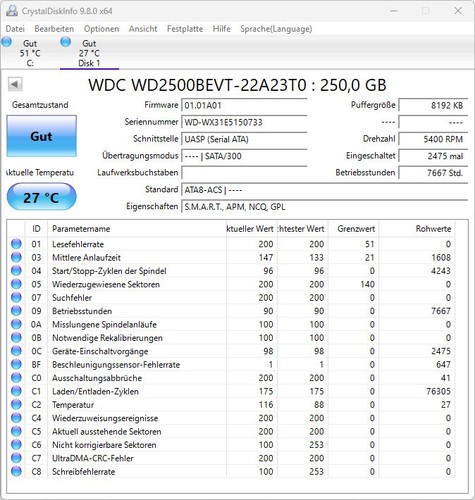Click the Rohwerte column header
475x500 pixels.
(x=417, y=229)
